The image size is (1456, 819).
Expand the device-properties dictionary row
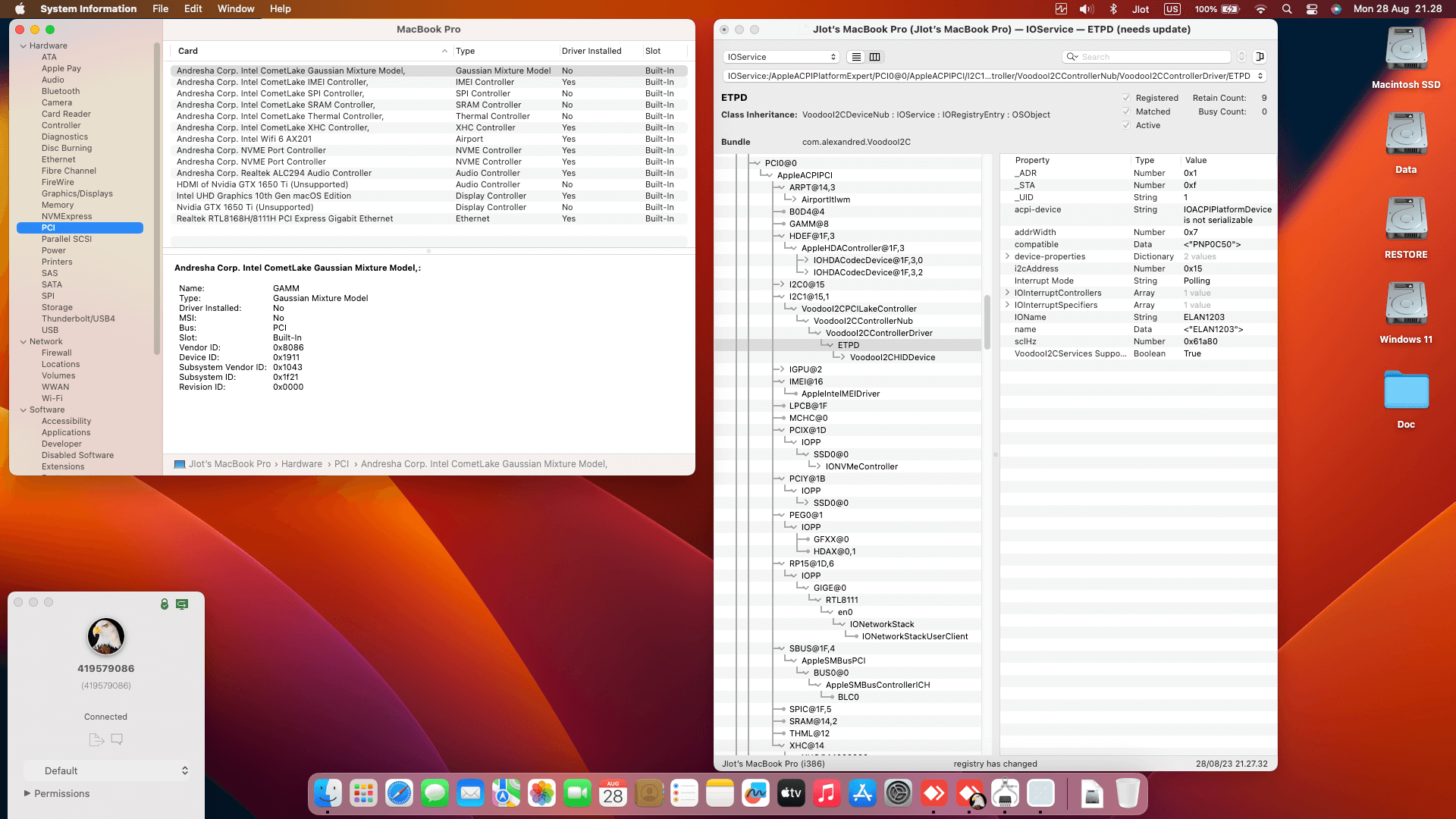[x=1007, y=256]
